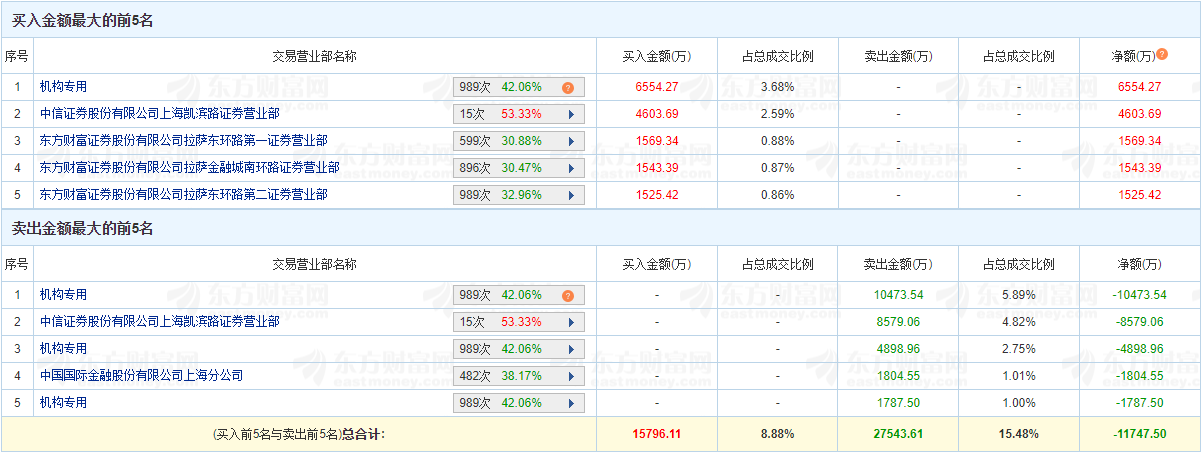Open 中信证券上海凯滨路 link in sell table
This screenshot has width=1202, height=453.
[159, 322]
